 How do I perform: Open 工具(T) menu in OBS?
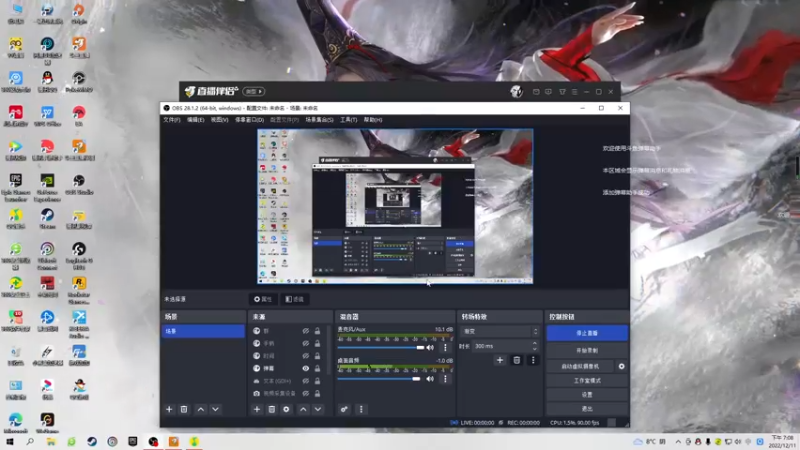[x=348, y=120]
